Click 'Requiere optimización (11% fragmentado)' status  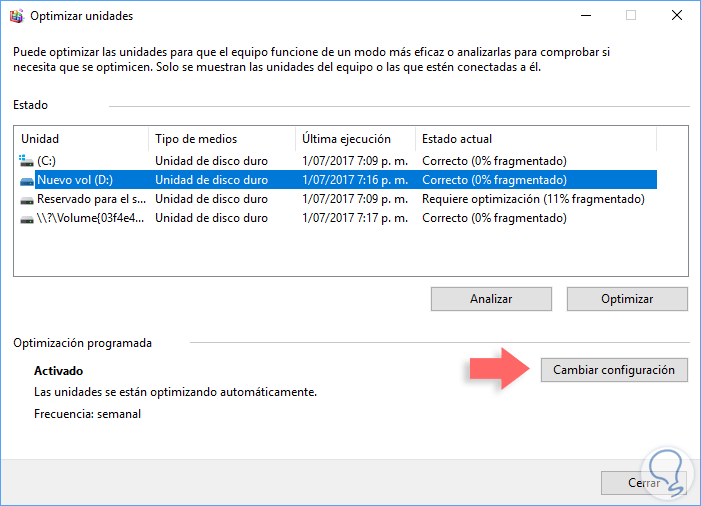[x=533, y=199]
